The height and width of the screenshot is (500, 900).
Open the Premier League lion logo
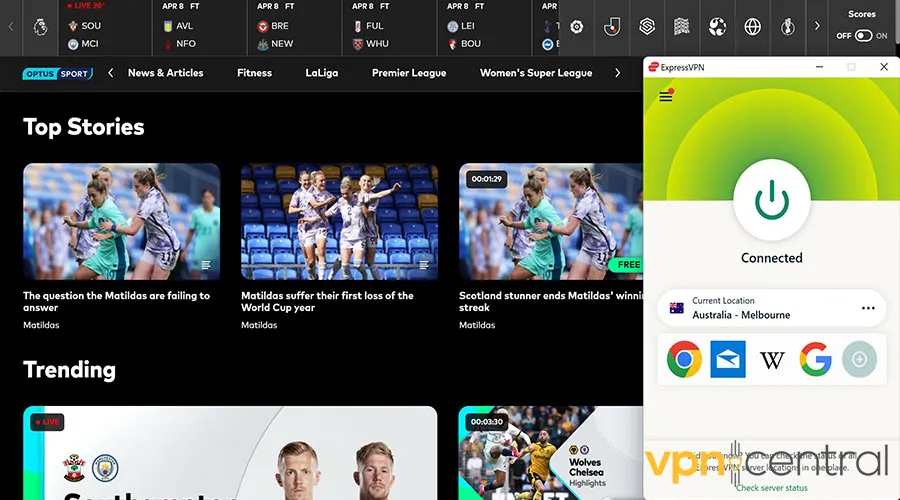pyautogui.click(x=40, y=26)
